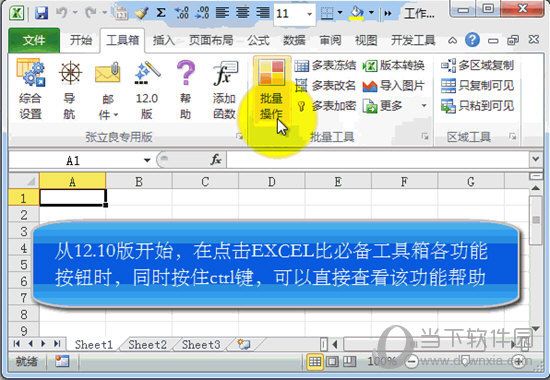The image size is (550, 380).
Task: Click 多表加密 key button
Action: pyautogui.click(x=325, y=106)
